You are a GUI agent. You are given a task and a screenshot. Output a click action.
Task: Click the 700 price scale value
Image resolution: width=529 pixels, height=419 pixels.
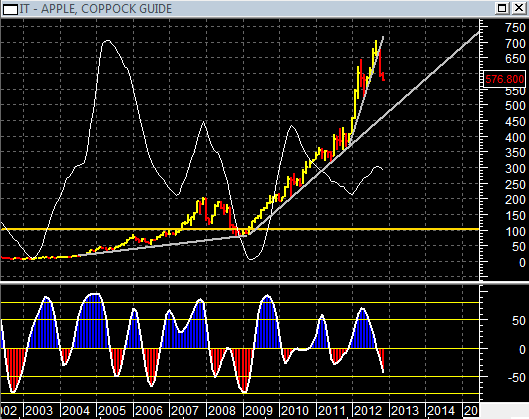[x=515, y=43]
